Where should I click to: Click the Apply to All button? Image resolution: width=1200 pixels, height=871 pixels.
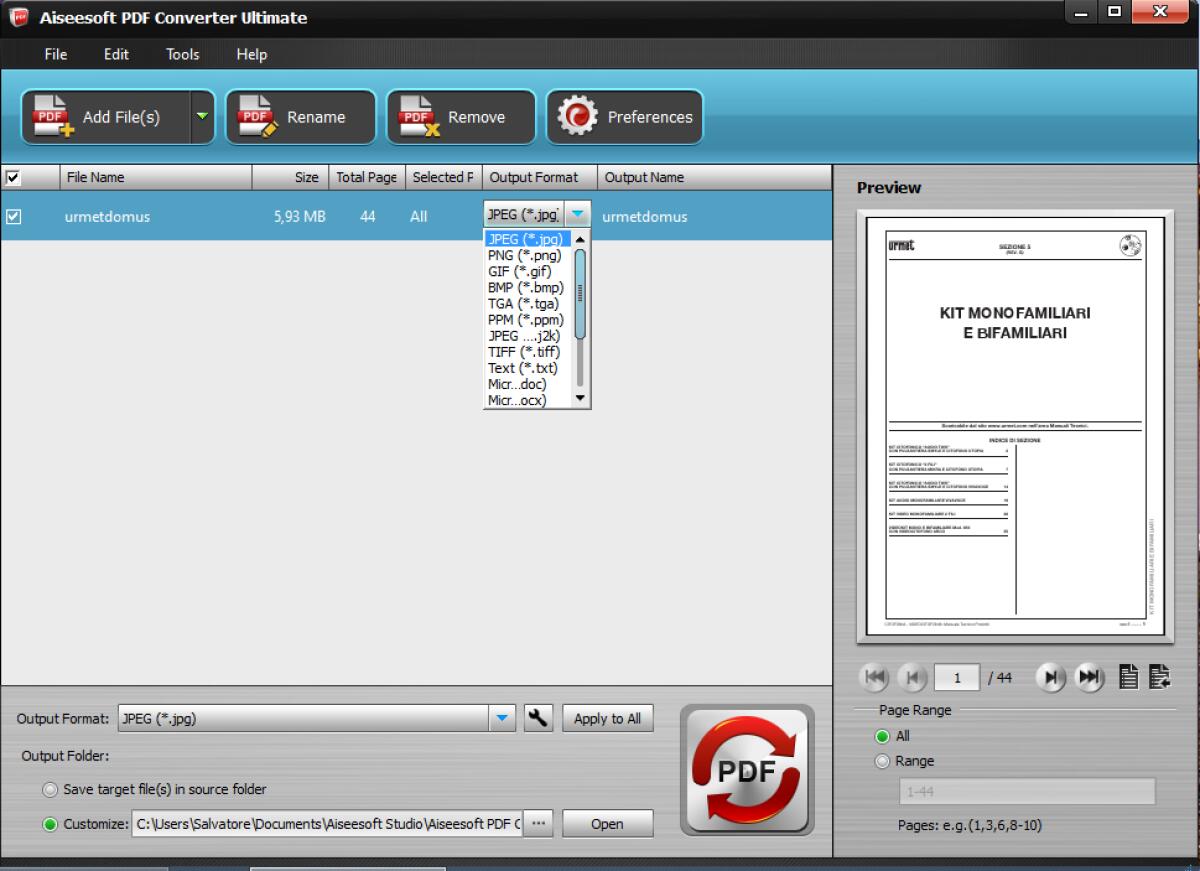coord(607,718)
